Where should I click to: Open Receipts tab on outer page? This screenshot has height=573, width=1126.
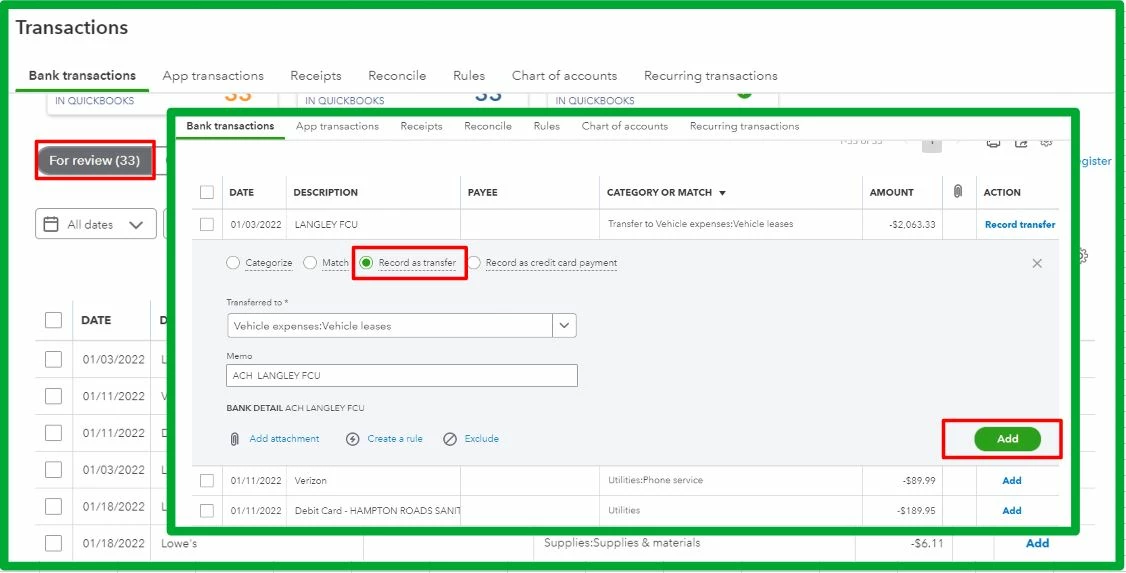tap(316, 75)
